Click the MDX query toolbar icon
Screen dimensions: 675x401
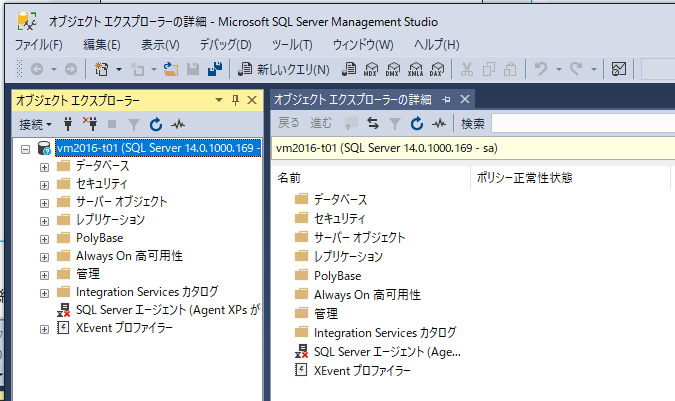pos(371,69)
